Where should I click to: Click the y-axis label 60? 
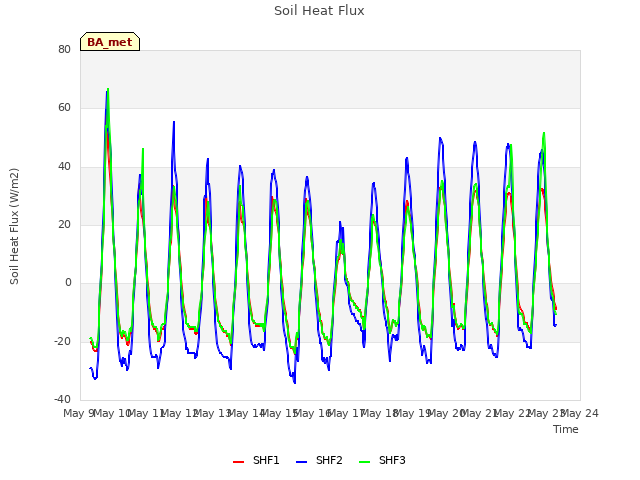tap(64, 108)
